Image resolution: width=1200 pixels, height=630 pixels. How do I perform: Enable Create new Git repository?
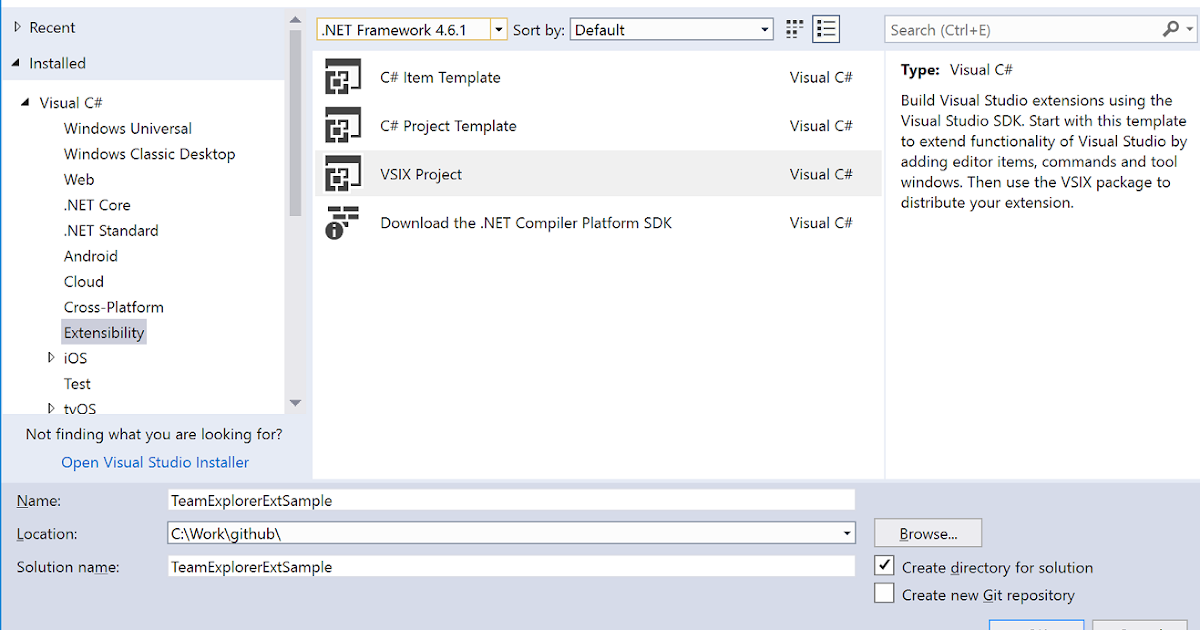884,592
